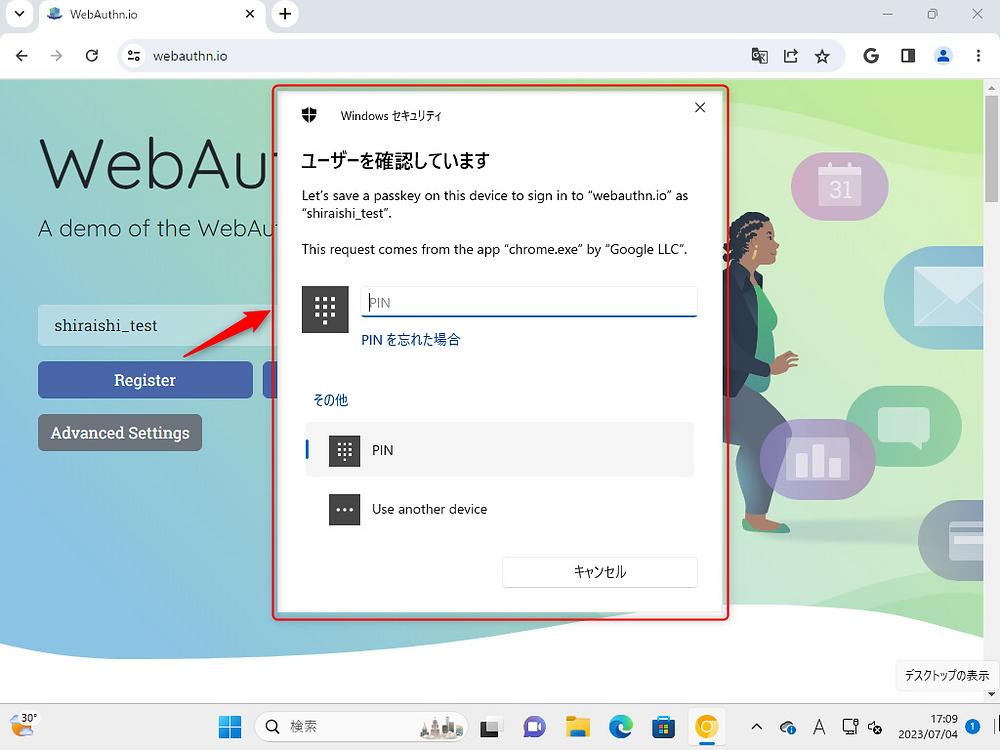Launch Microsoft Edge from the taskbar
1000x750 pixels.
(x=621, y=726)
